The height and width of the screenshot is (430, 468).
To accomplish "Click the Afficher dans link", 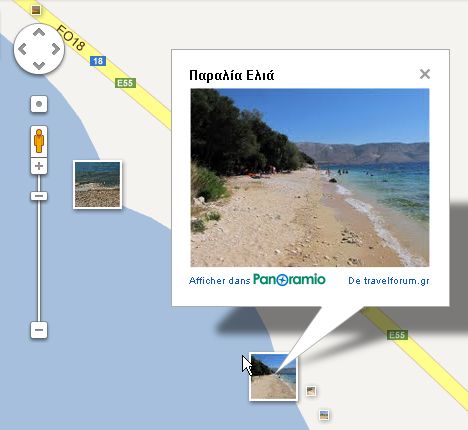I will click(x=219, y=281).
